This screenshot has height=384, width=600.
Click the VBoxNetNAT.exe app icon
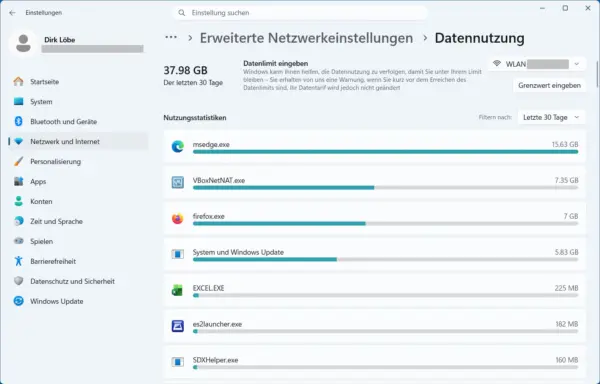(x=178, y=182)
